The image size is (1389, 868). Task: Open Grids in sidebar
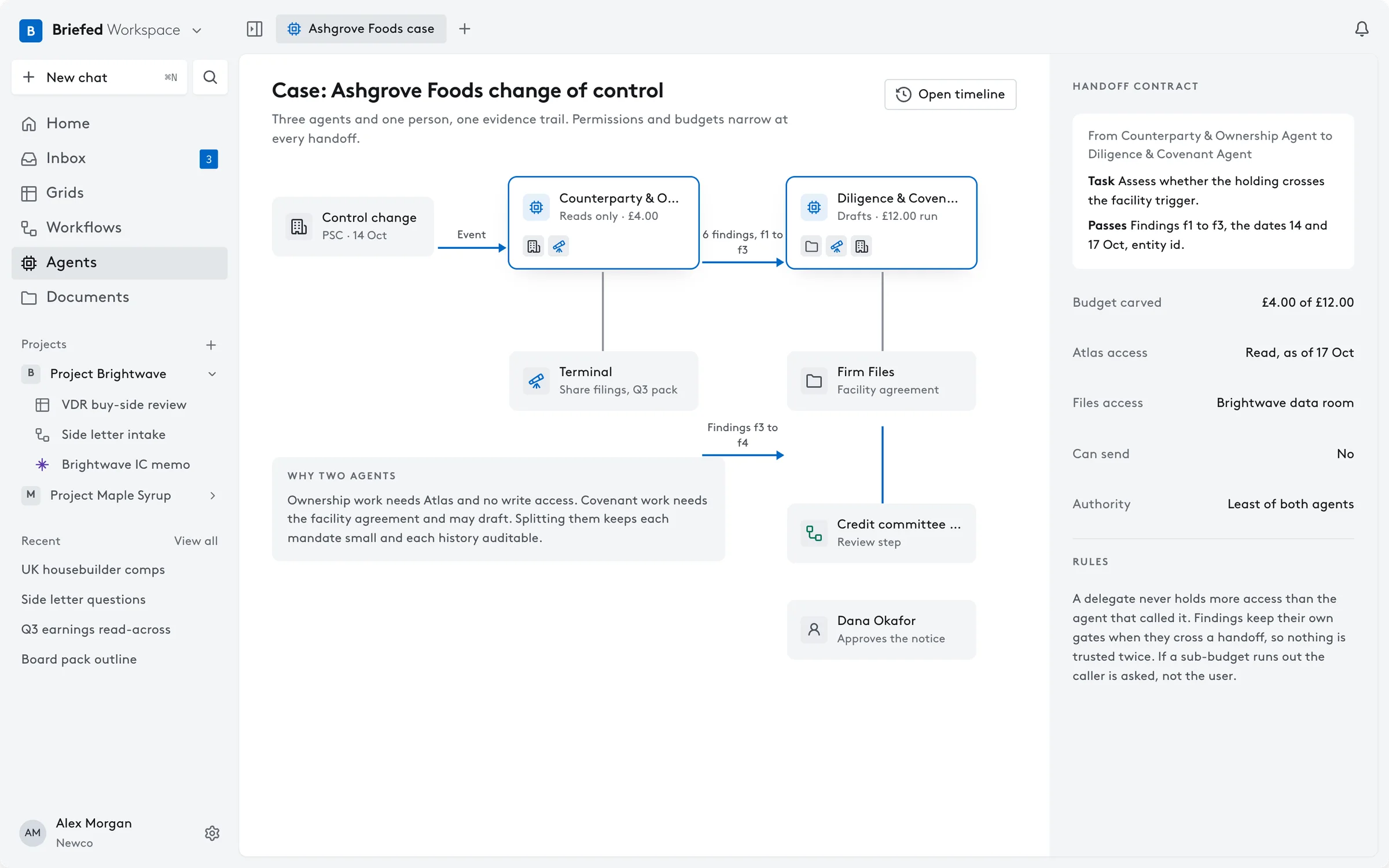pos(119,193)
